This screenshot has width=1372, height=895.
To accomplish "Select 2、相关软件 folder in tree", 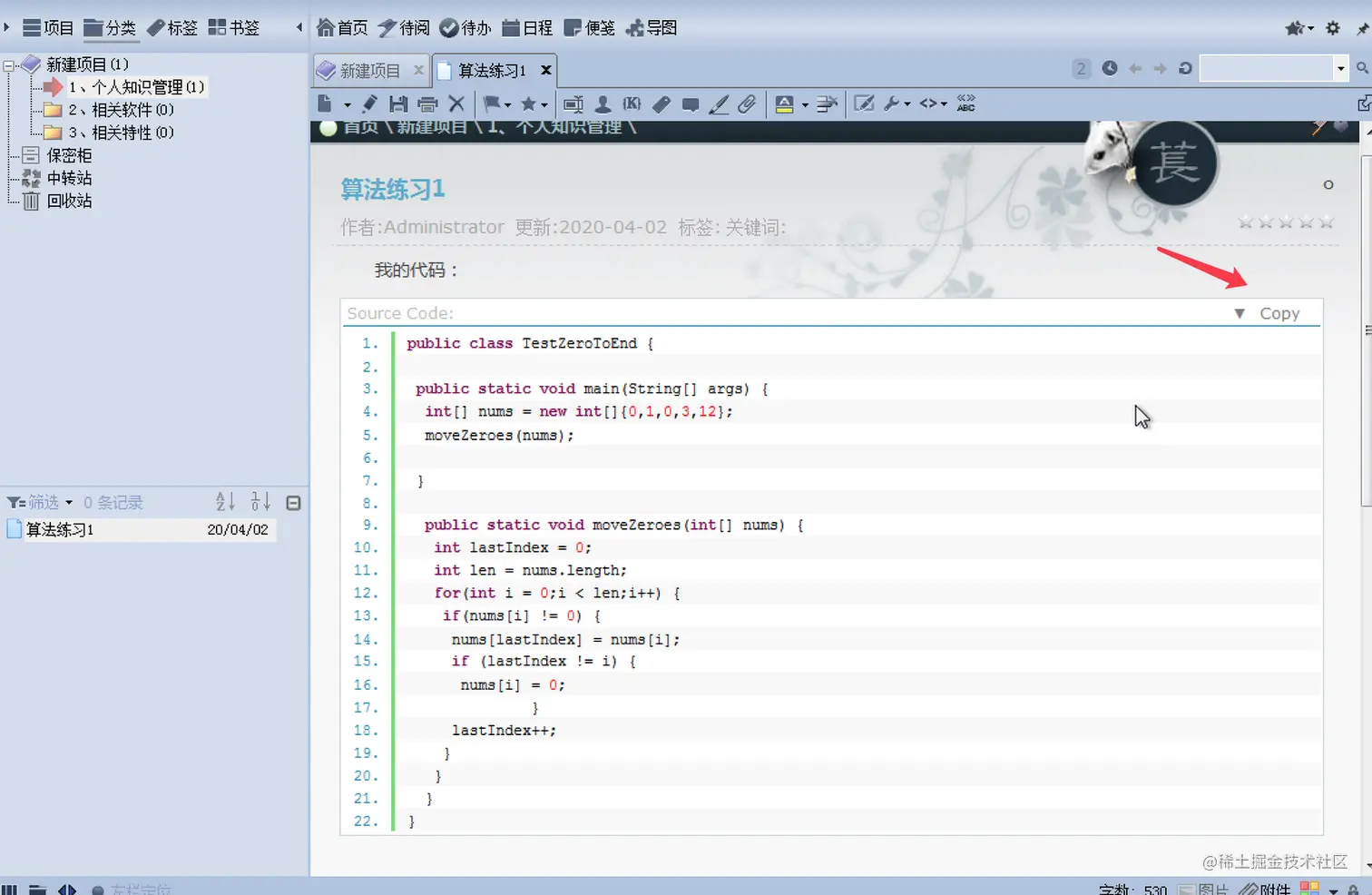I will [121, 110].
